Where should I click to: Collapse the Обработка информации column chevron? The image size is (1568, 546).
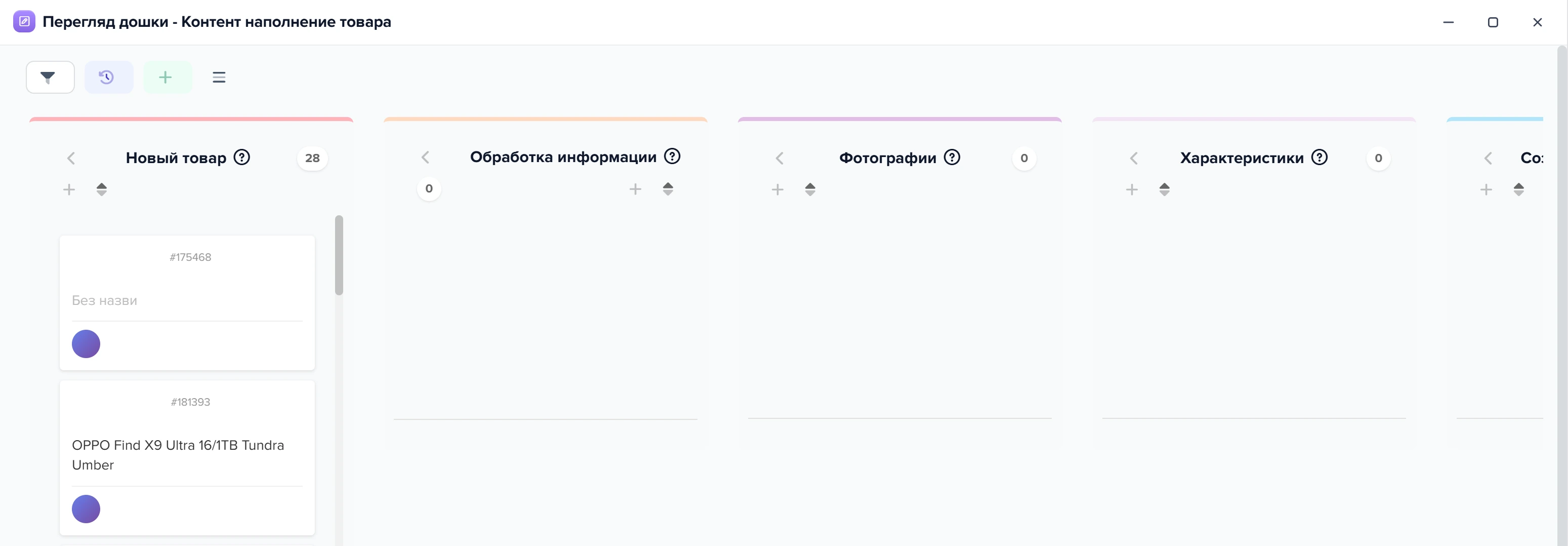(x=426, y=157)
